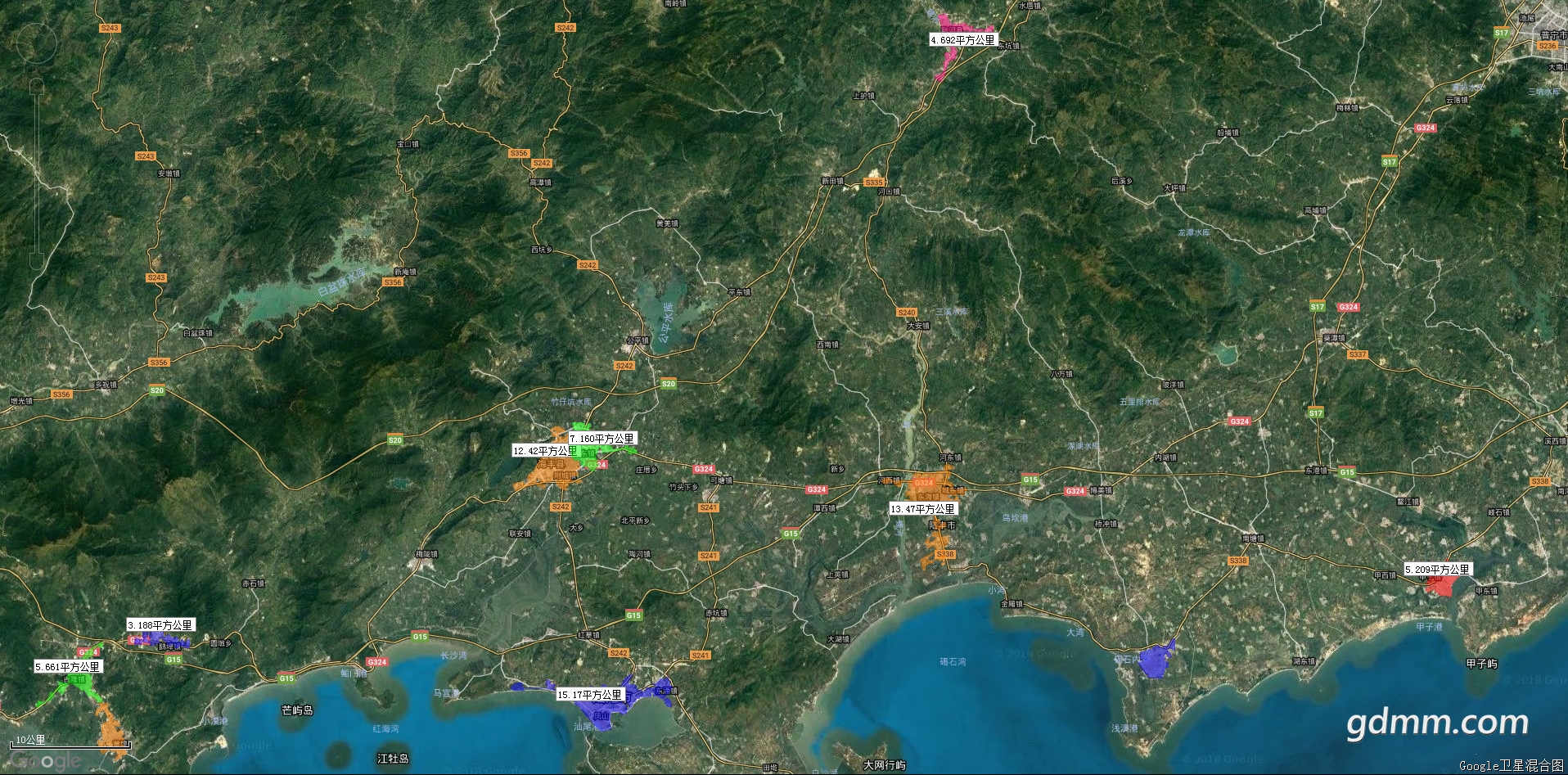Click the zoom-in cap atop the zoom bar

click(36, 84)
